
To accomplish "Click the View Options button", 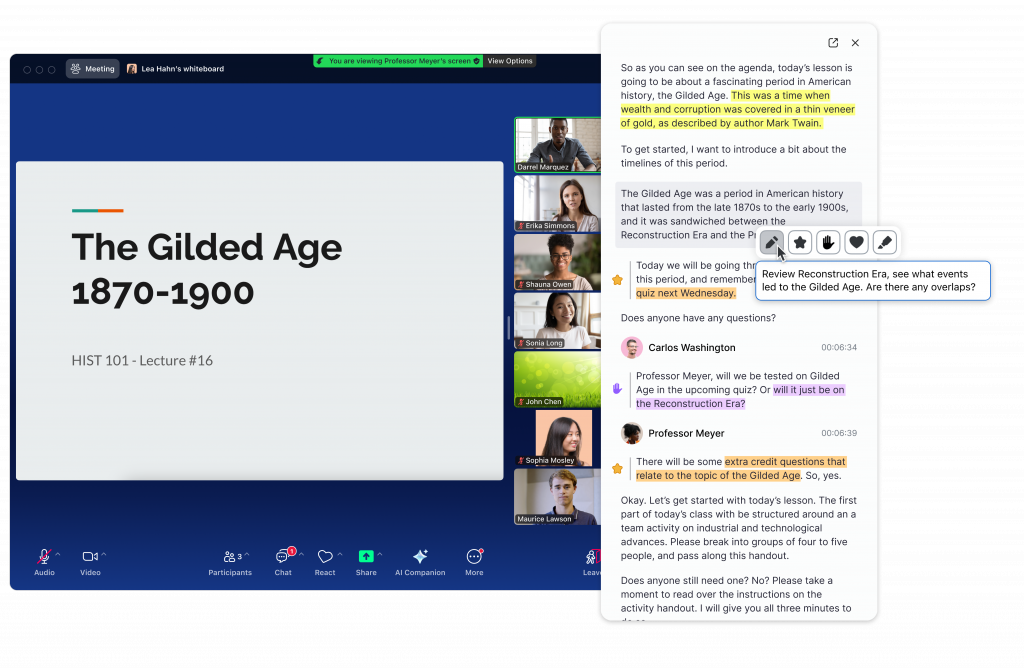I will point(510,61).
